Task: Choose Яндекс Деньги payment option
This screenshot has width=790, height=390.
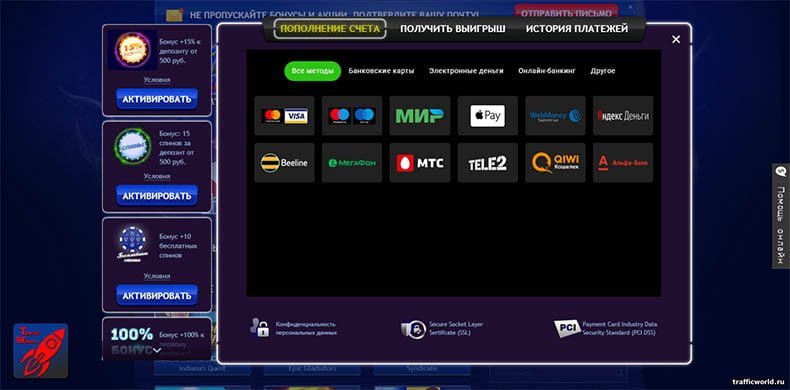Action: [623, 116]
